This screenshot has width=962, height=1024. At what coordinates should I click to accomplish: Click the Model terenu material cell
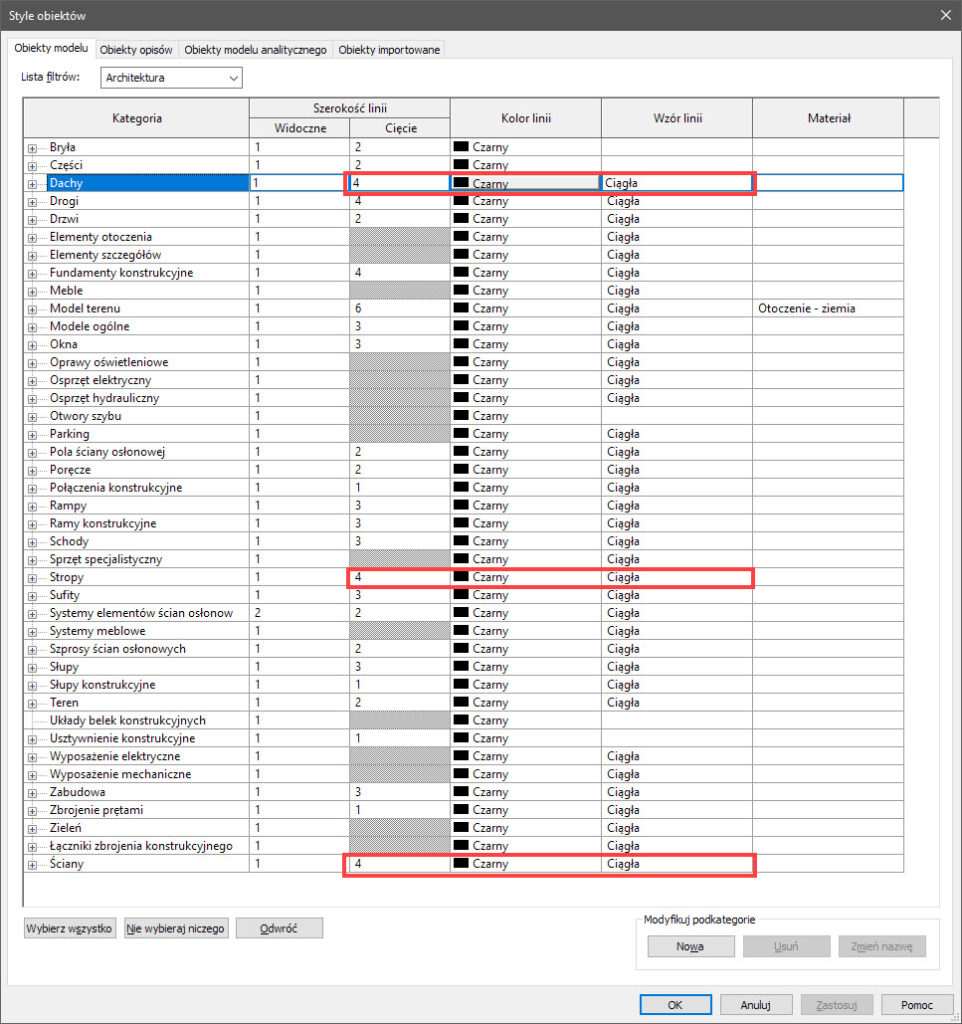point(828,309)
